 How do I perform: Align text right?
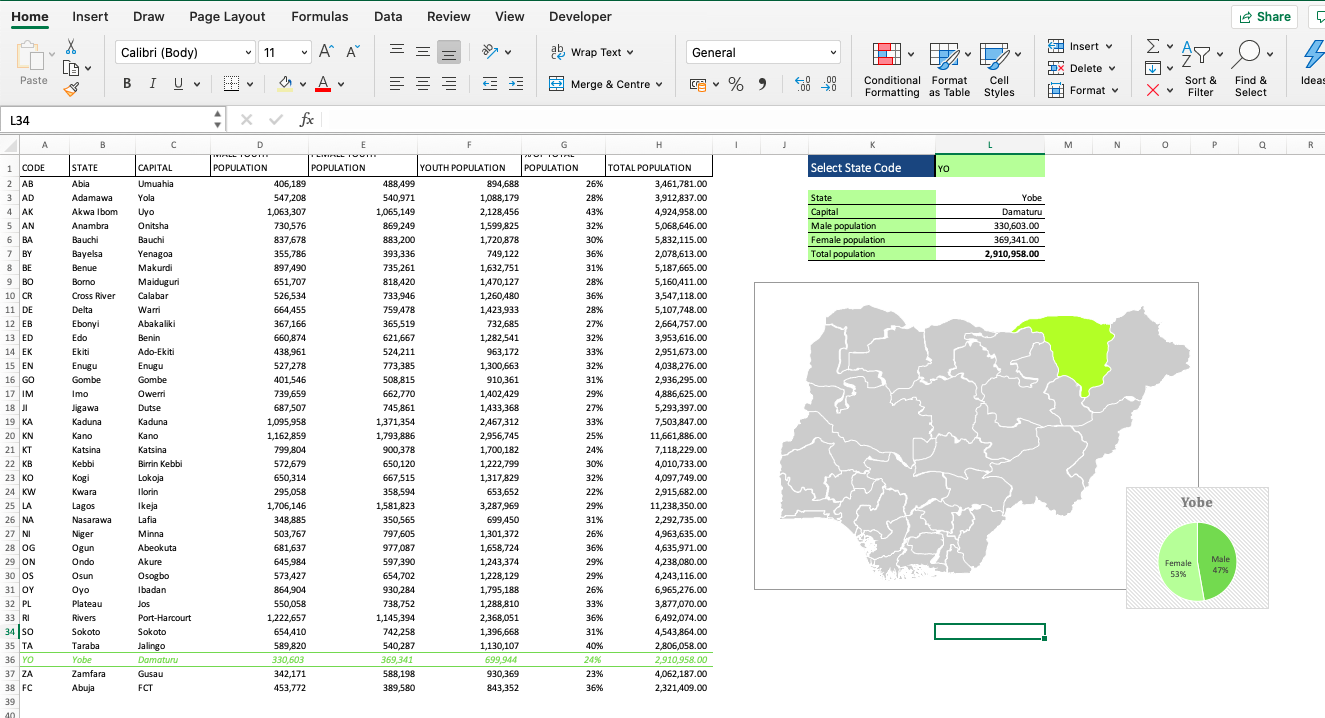[x=449, y=84]
